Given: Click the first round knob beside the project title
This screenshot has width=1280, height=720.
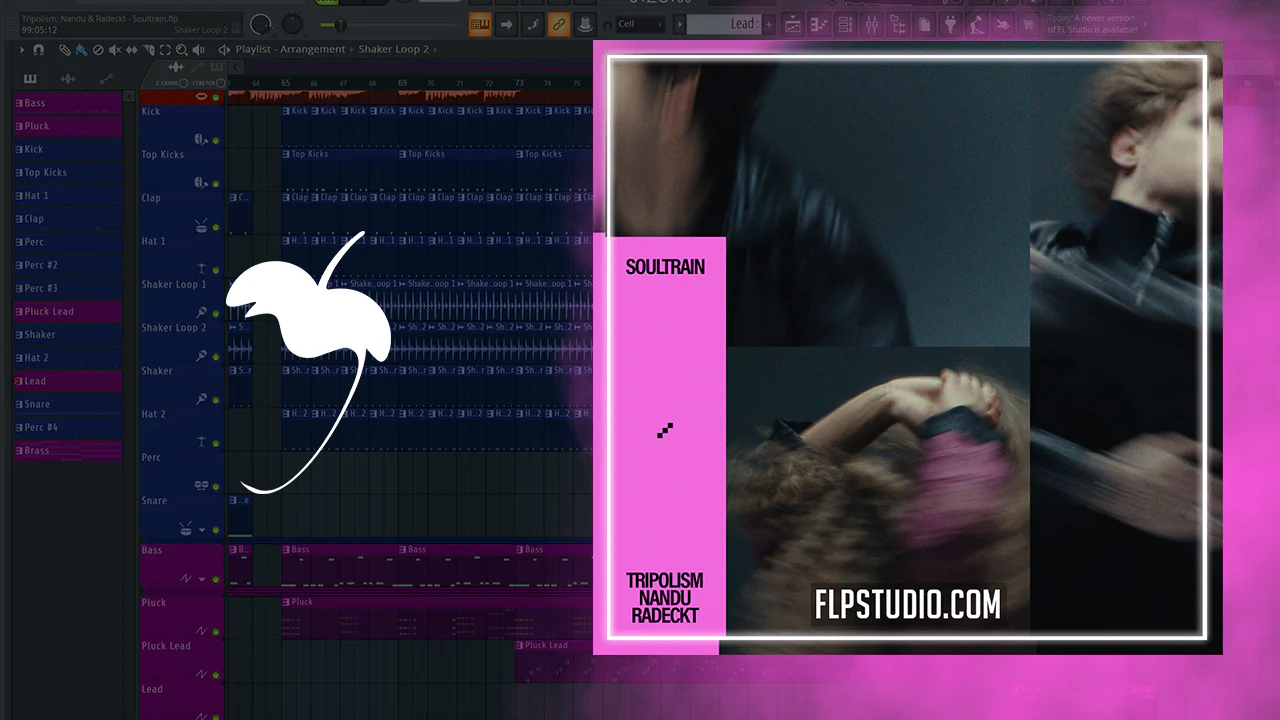Looking at the screenshot, I should tap(262, 24).
